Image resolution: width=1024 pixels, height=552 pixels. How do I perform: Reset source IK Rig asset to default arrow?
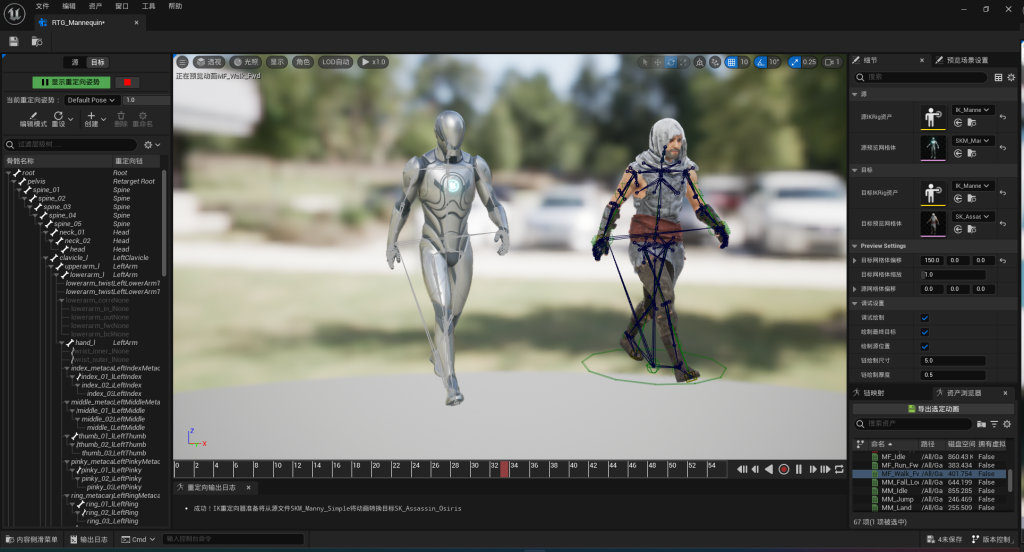click(1003, 117)
